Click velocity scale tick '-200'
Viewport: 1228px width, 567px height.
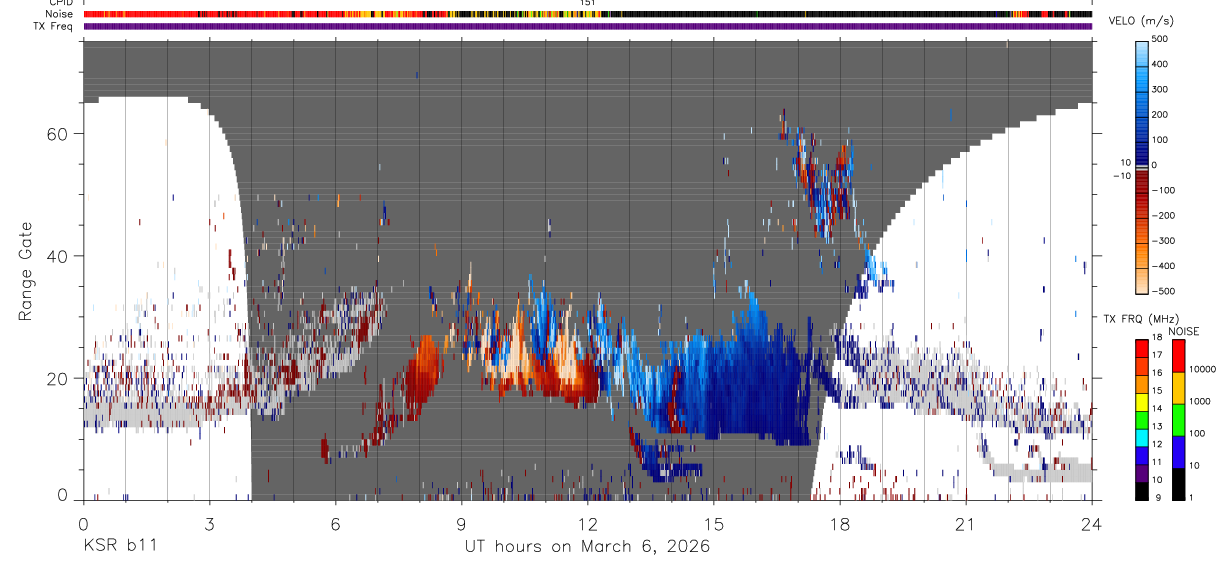(1163, 215)
